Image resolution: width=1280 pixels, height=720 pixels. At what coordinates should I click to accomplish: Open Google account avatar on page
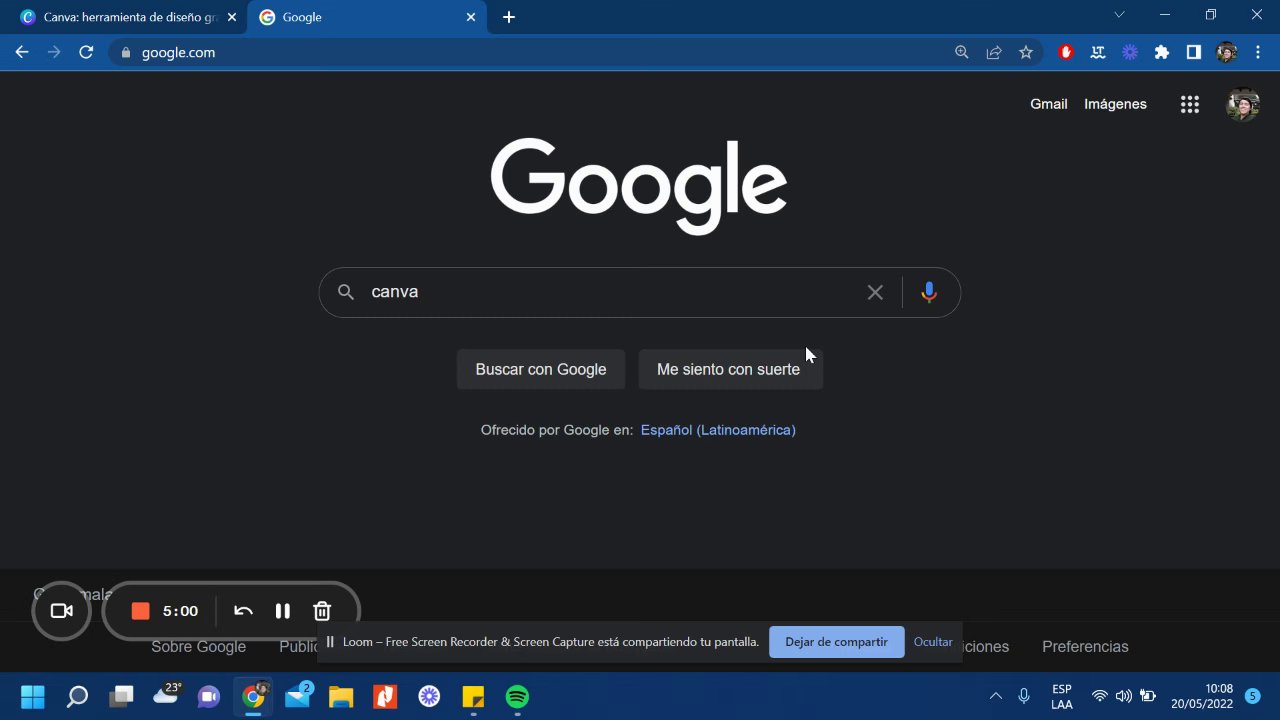coord(1243,104)
